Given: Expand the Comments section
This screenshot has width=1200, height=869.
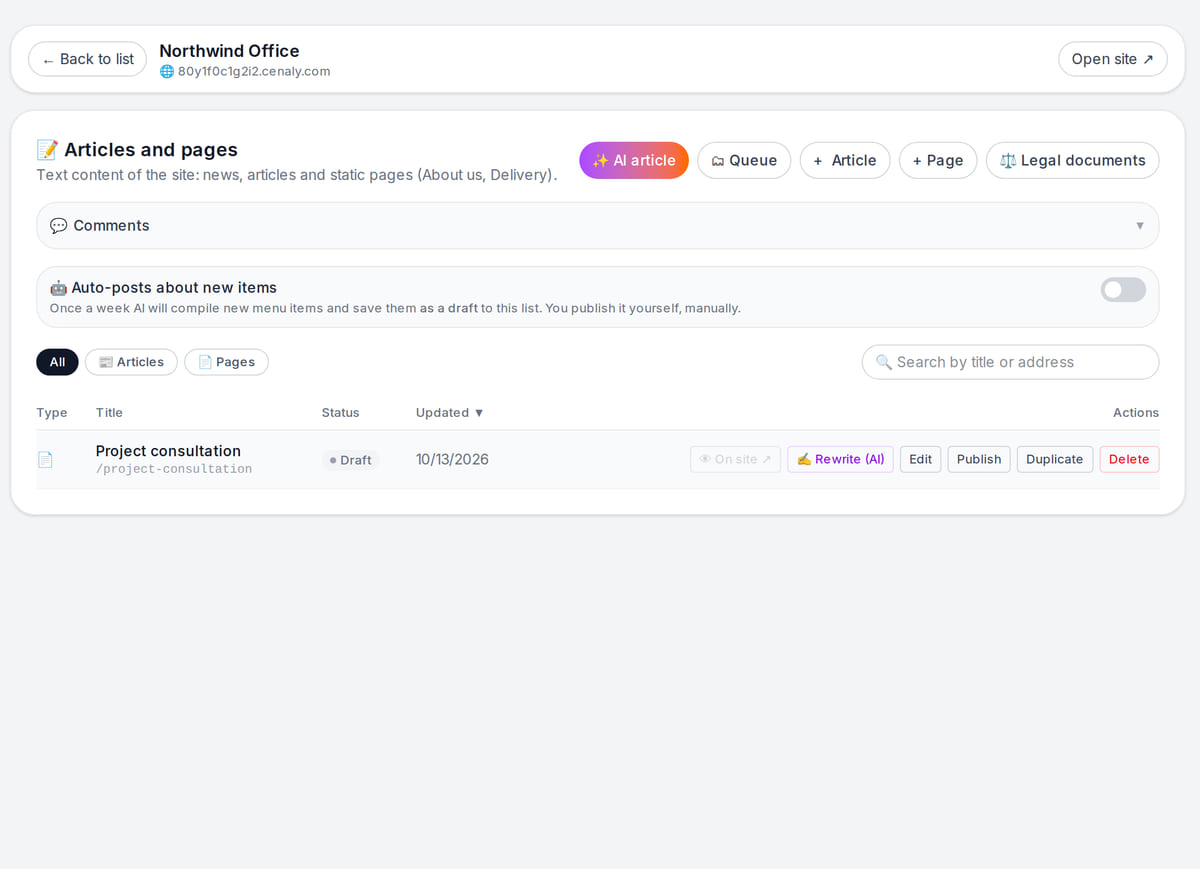Looking at the screenshot, I should tap(598, 226).
